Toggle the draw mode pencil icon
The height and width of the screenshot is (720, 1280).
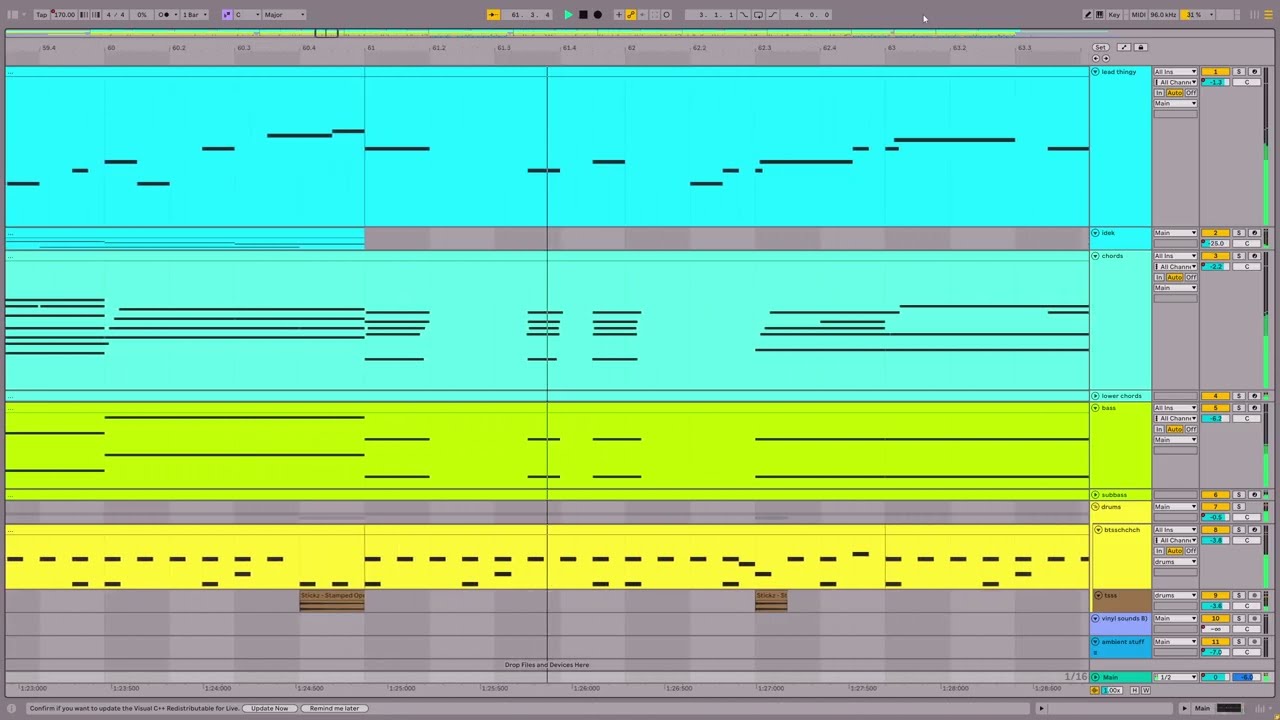click(x=1087, y=14)
